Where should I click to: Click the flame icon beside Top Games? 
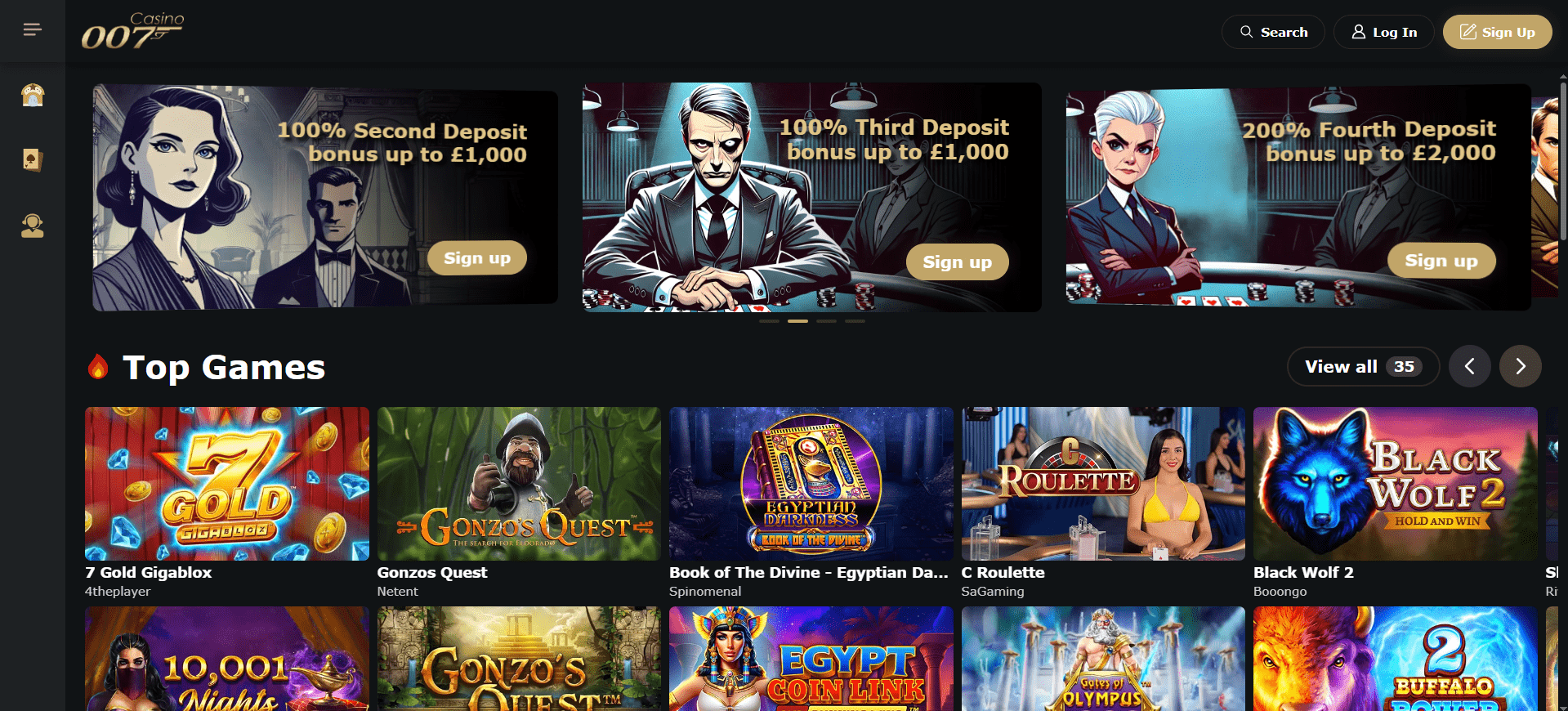pyautogui.click(x=98, y=367)
